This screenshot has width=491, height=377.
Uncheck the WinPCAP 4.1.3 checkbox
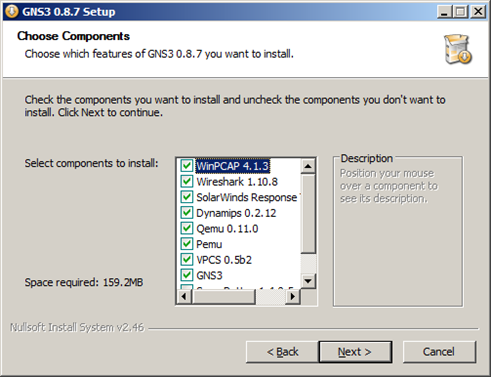(x=187, y=166)
